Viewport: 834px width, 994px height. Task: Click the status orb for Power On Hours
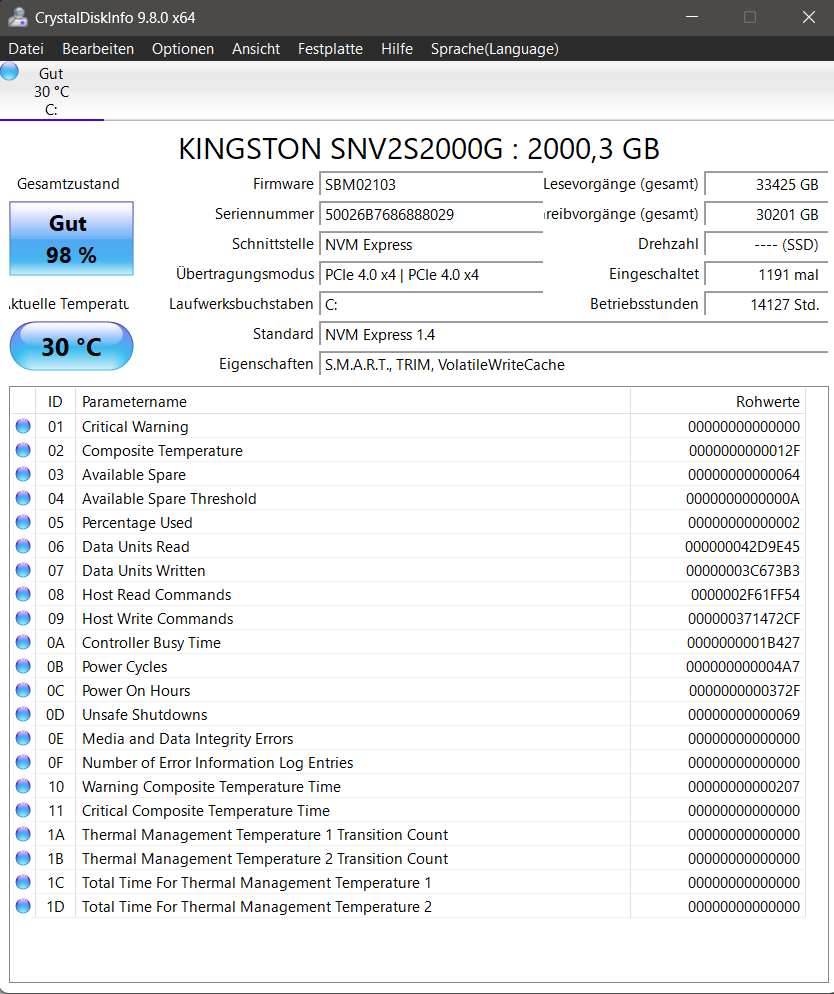(x=23, y=690)
